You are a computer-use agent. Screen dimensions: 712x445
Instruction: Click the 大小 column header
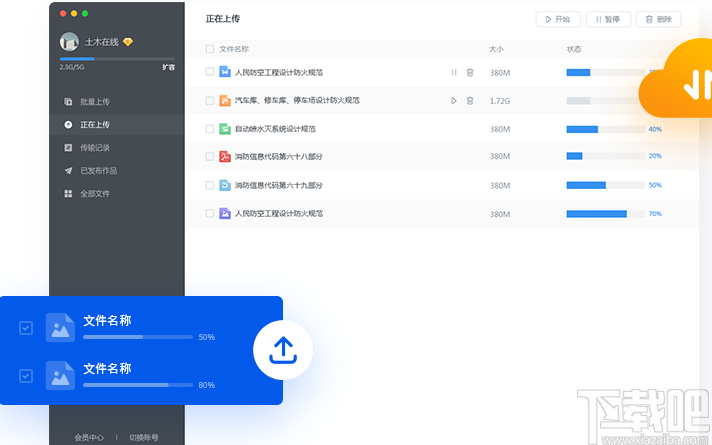coord(496,49)
